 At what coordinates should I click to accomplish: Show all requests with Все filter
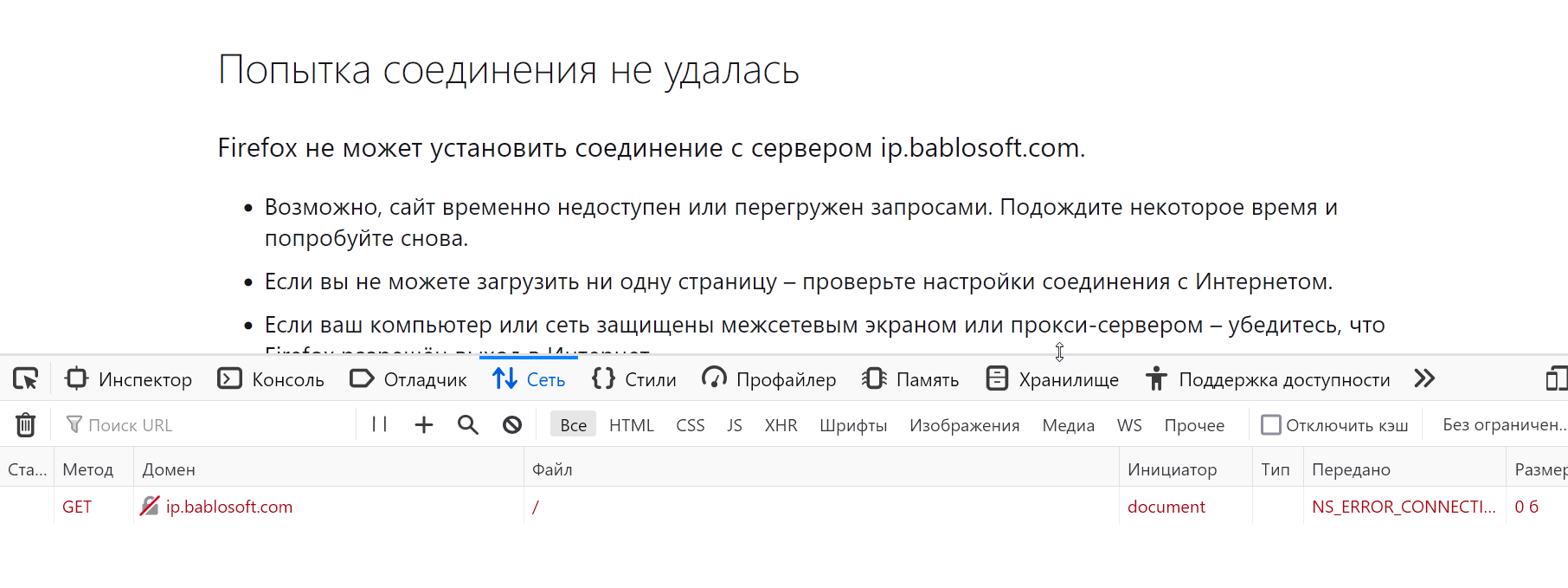click(x=573, y=425)
